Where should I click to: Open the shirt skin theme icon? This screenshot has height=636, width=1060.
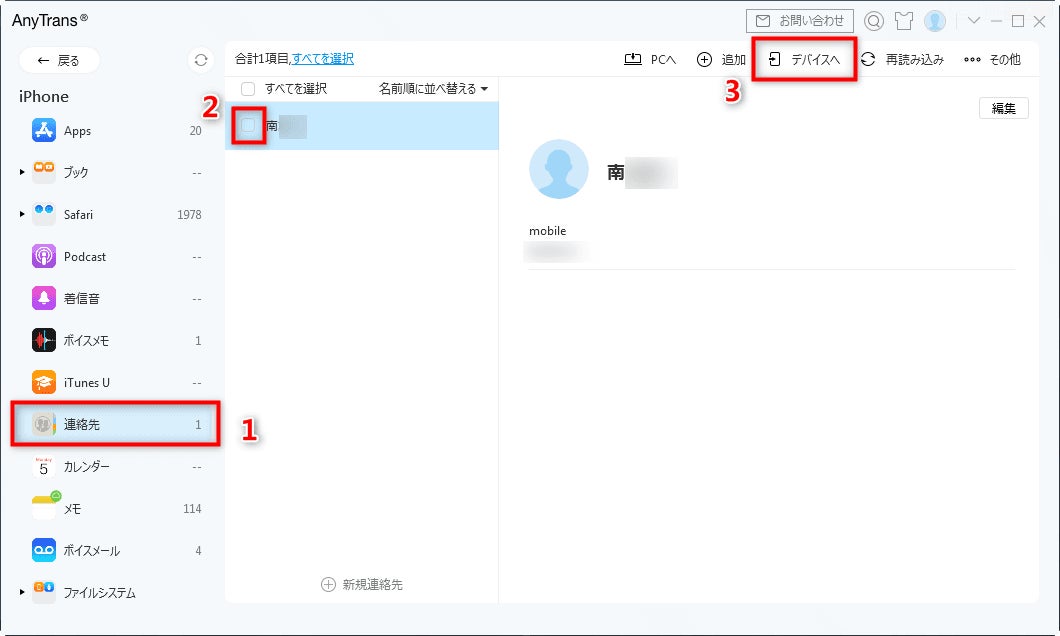click(x=904, y=21)
